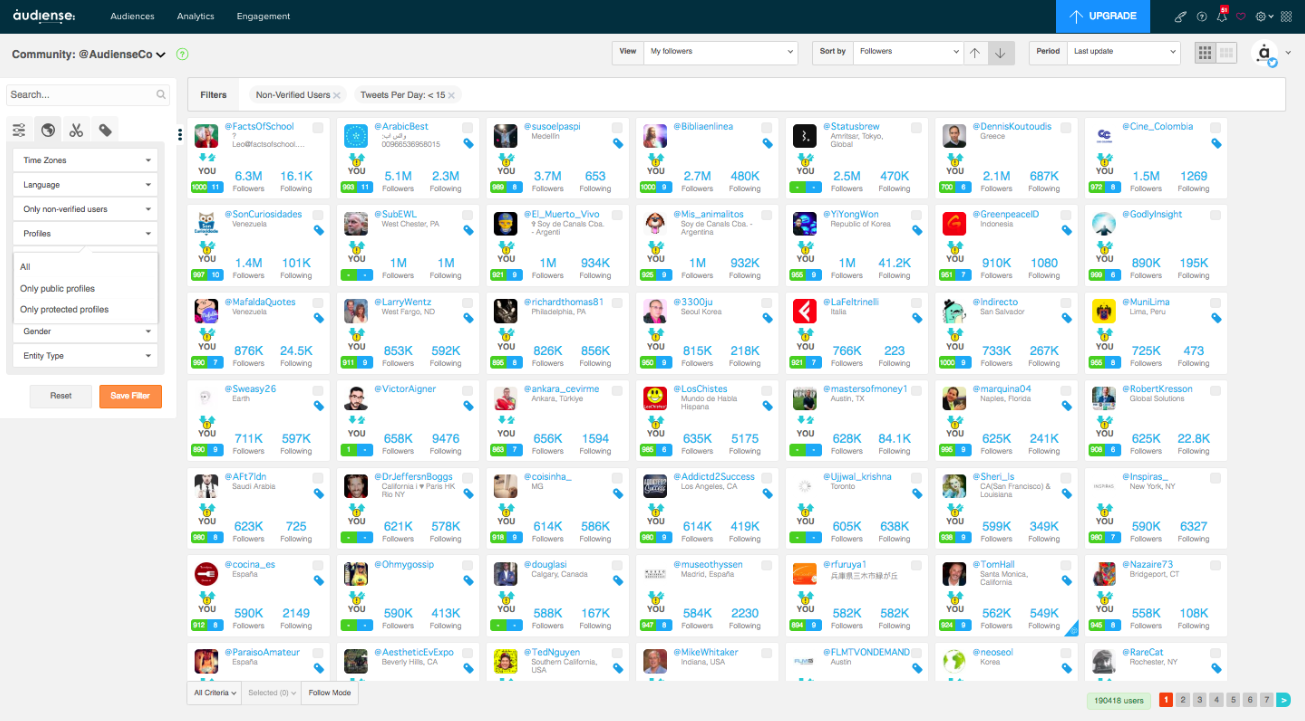Expand the Language dropdown

85,185
